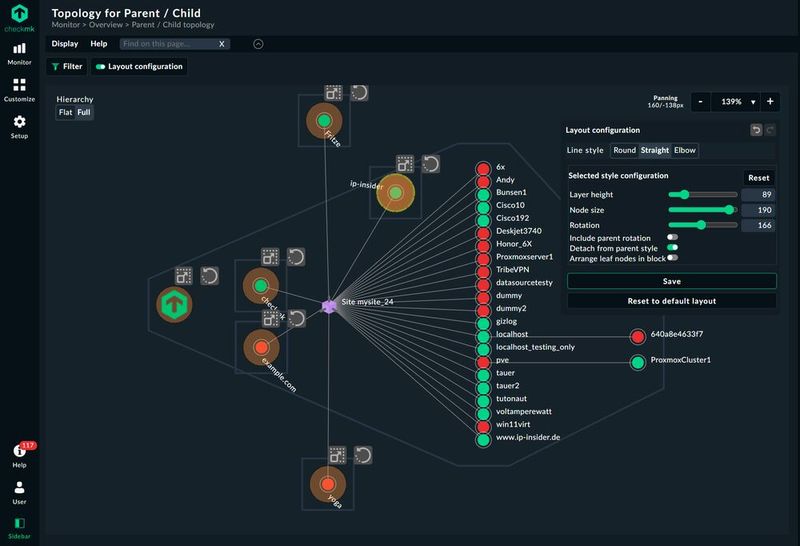This screenshot has width=800, height=546.
Task: Open the Help menu with 117 badge
Action: [x=19, y=455]
